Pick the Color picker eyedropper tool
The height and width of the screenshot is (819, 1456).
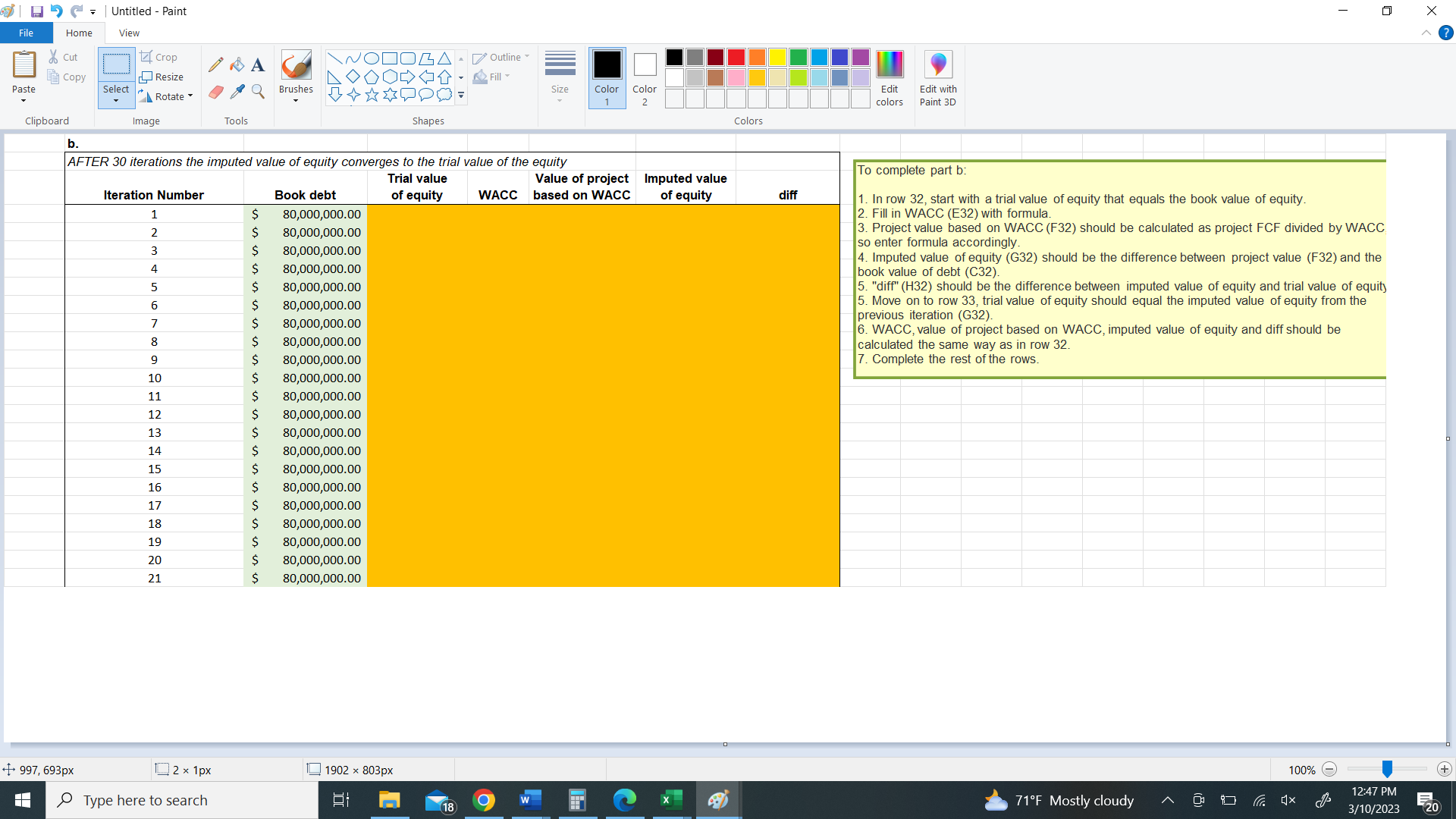[x=237, y=91]
